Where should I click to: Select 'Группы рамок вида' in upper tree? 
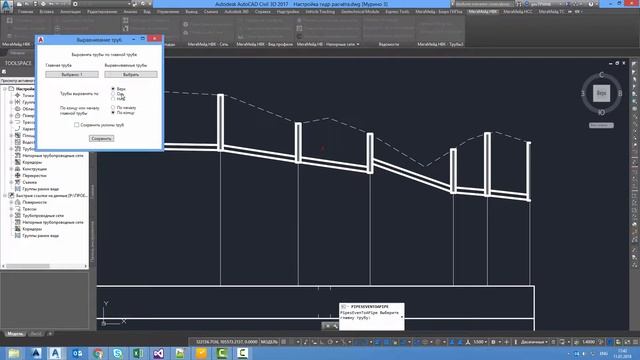pos(40,189)
